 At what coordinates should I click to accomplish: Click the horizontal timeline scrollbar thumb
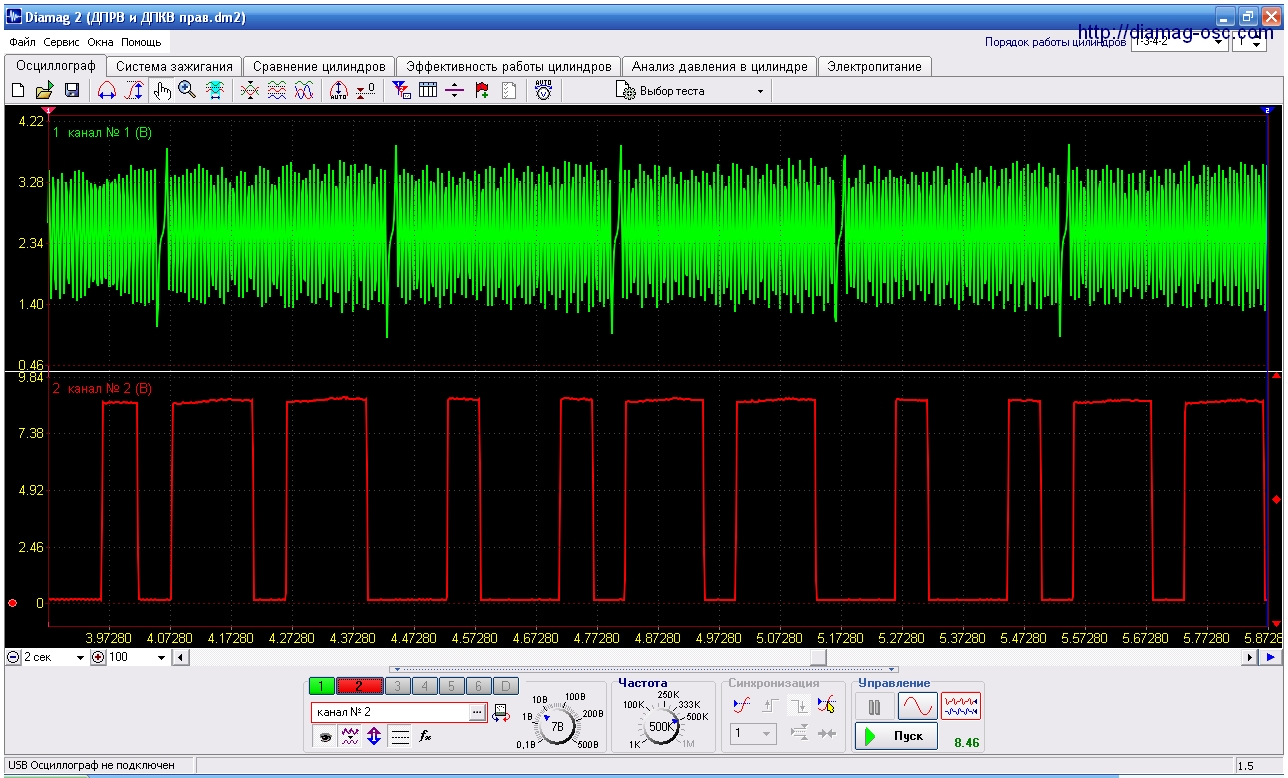coord(818,657)
